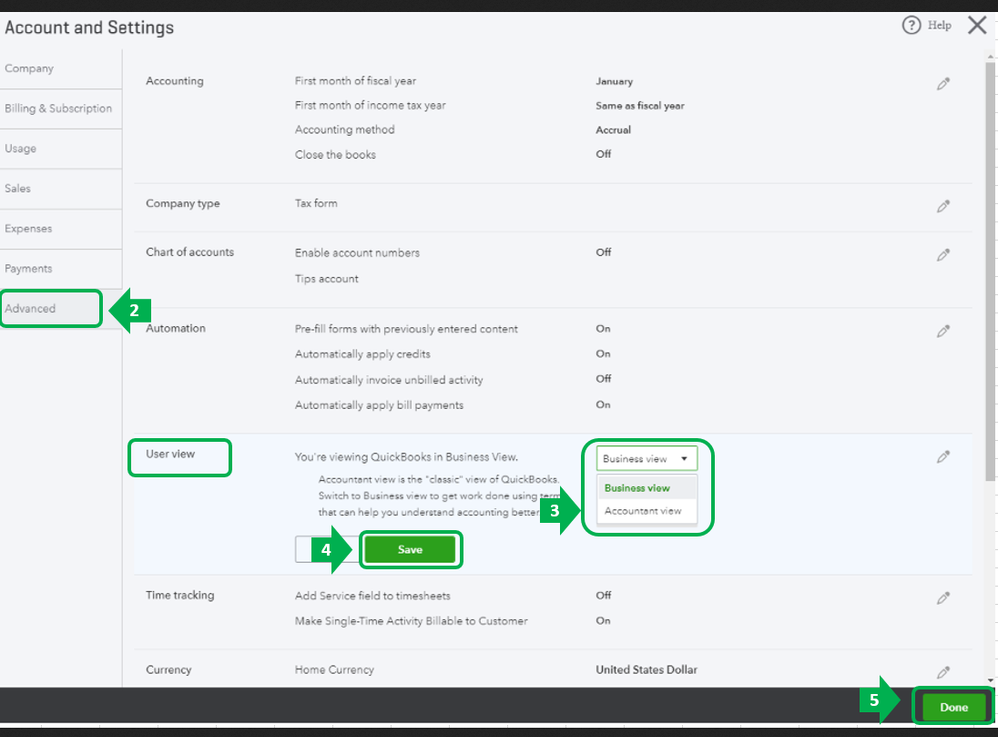Image resolution: width=998 pixels, height=737 pixels.
Task: Click 'First month of income tax year'
Action: [x=370, y=105]
